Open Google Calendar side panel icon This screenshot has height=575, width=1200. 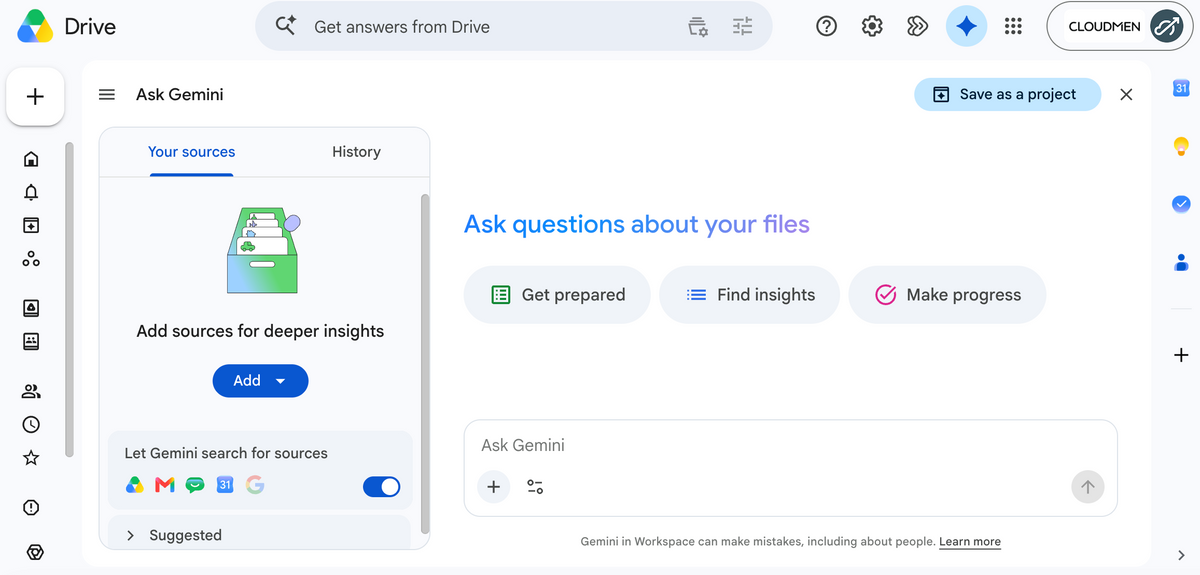[x=1181, y=88]
